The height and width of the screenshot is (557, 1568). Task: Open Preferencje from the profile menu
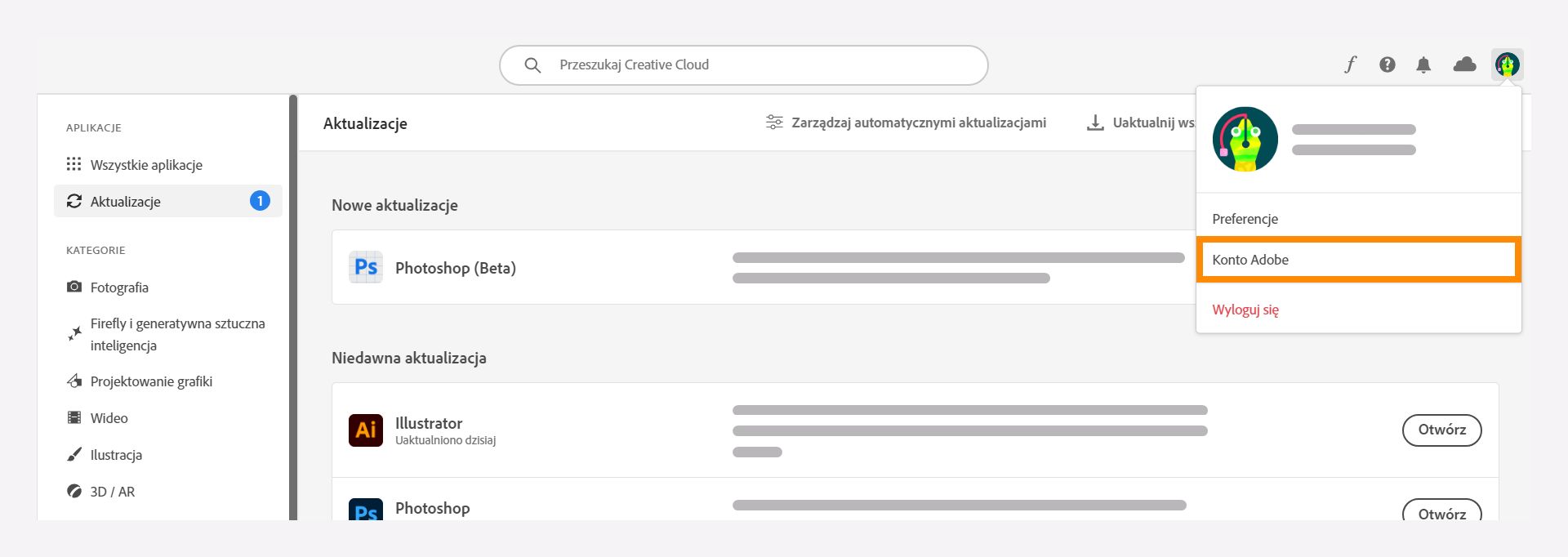point(1245,218)
